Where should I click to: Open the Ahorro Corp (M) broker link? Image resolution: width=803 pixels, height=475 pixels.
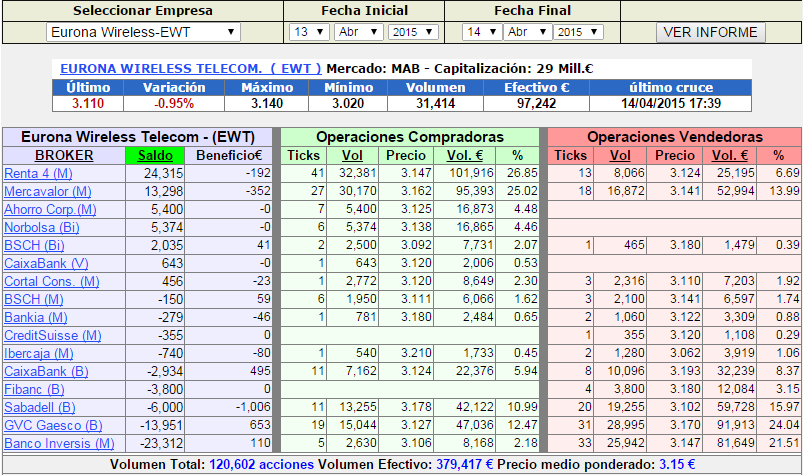50,209
